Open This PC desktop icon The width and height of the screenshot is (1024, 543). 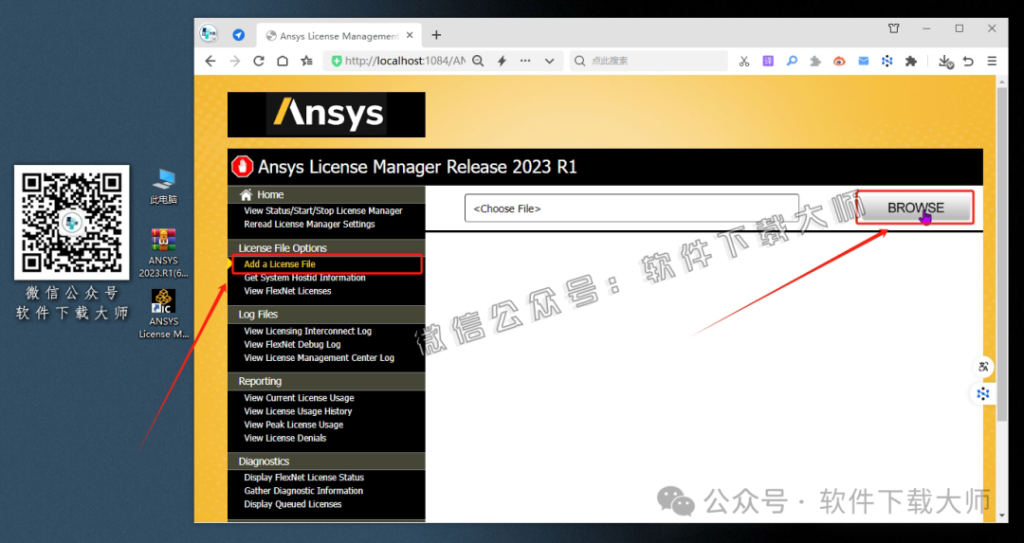[x=163, y=187]
